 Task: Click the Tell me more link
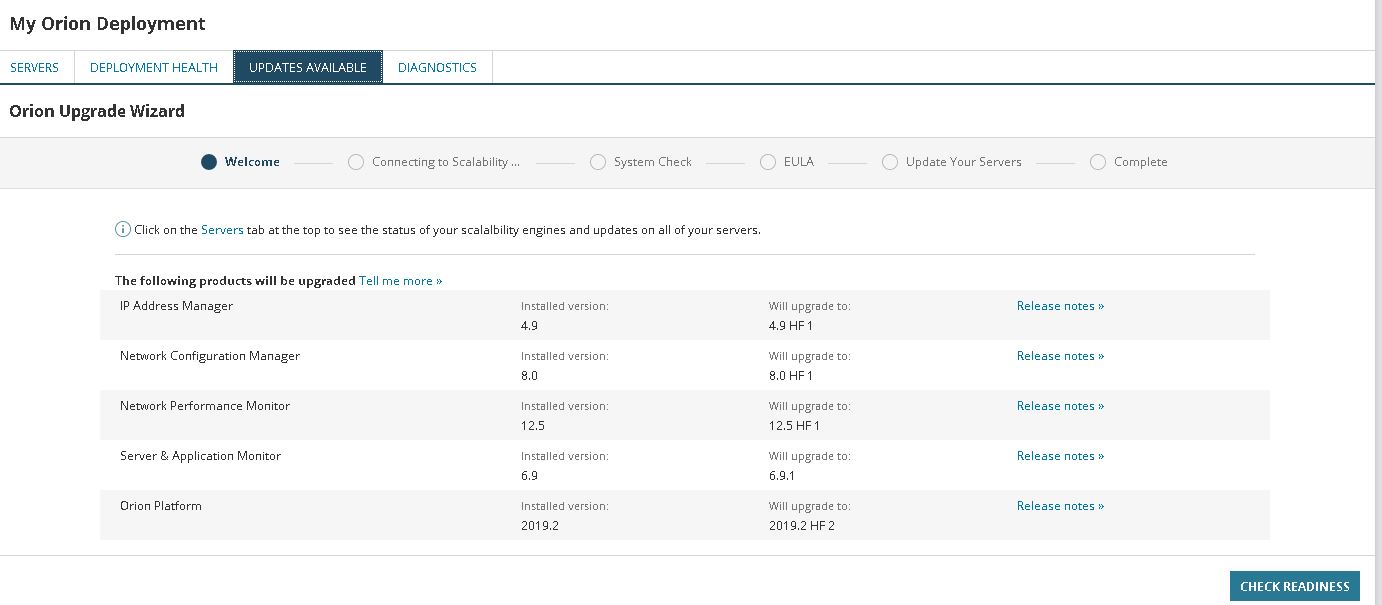400,281
